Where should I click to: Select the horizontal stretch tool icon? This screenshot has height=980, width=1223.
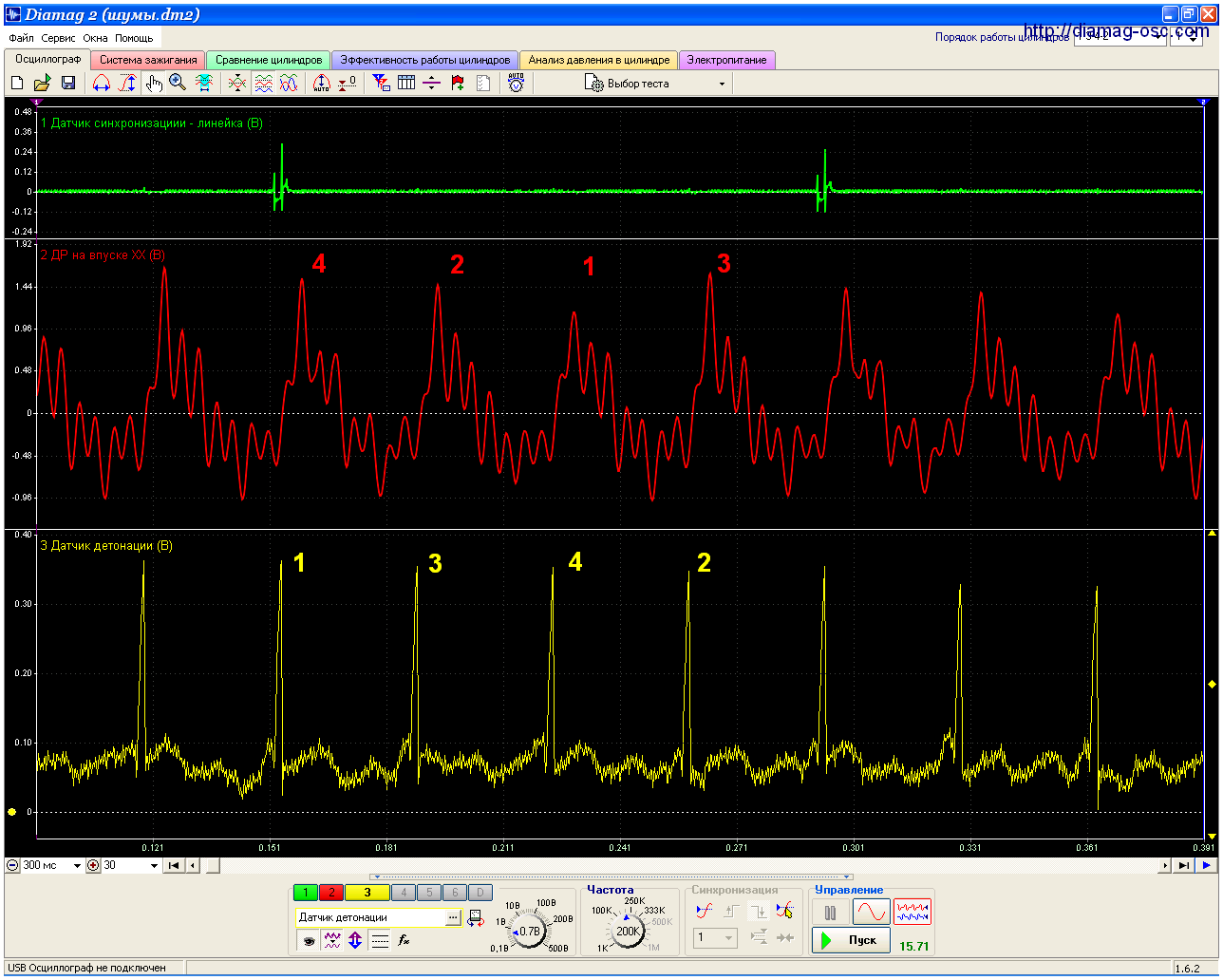(x=102, y=84)
